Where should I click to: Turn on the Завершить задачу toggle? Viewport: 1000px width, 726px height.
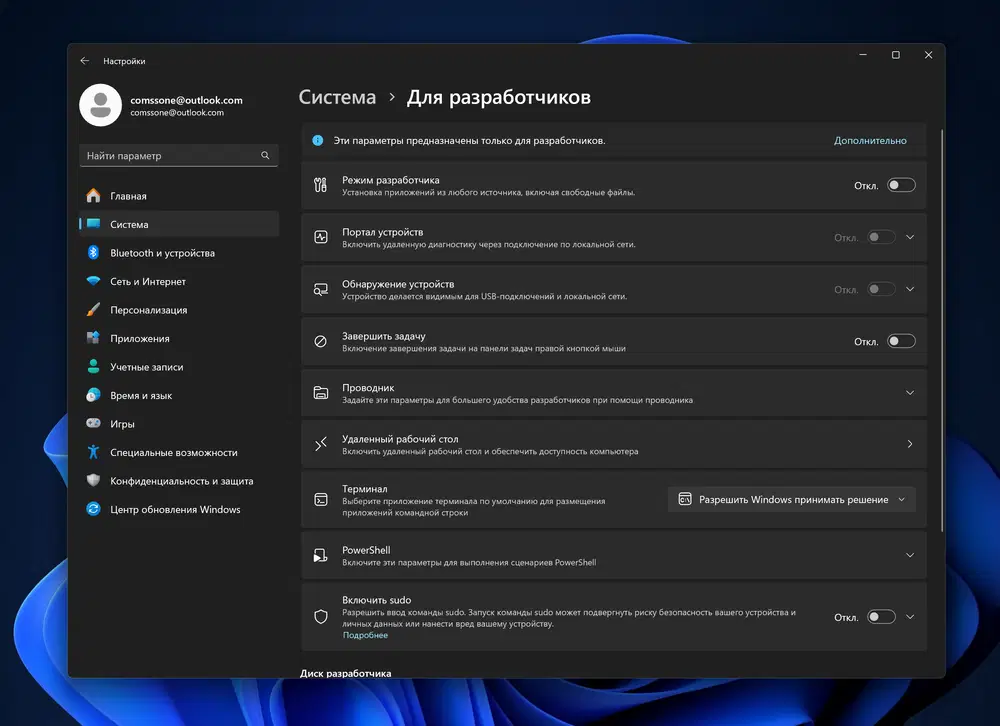point(901,341)
